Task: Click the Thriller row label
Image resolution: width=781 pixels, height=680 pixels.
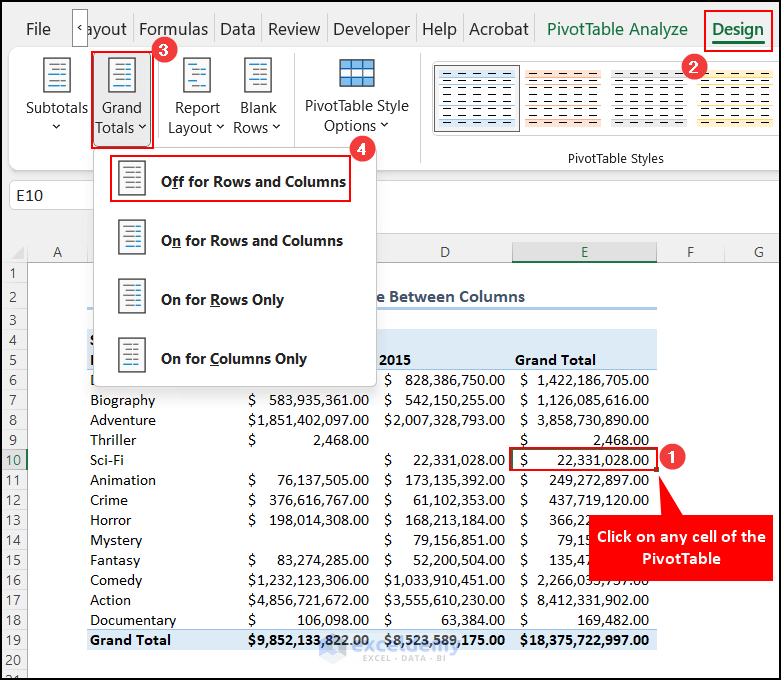Action: 113,440
